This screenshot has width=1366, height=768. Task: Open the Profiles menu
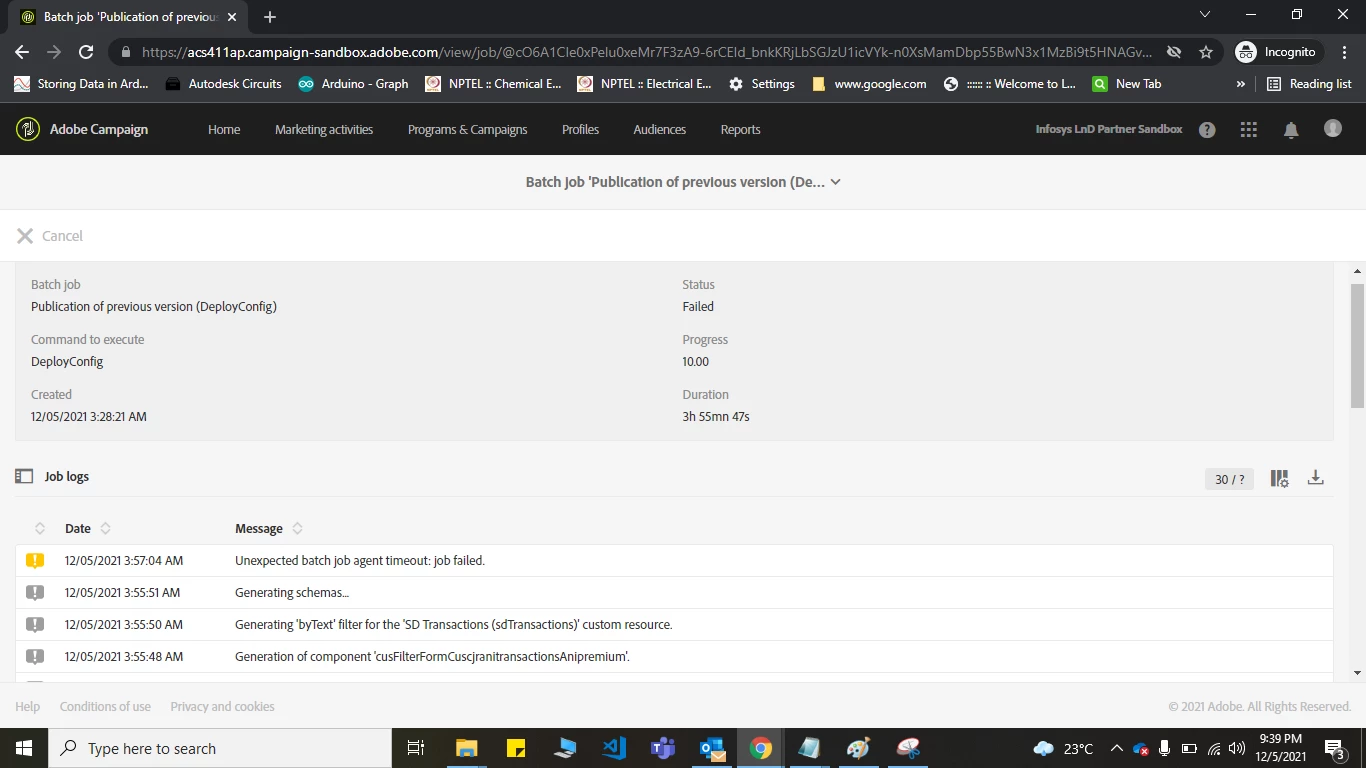(x=580, y=130)
